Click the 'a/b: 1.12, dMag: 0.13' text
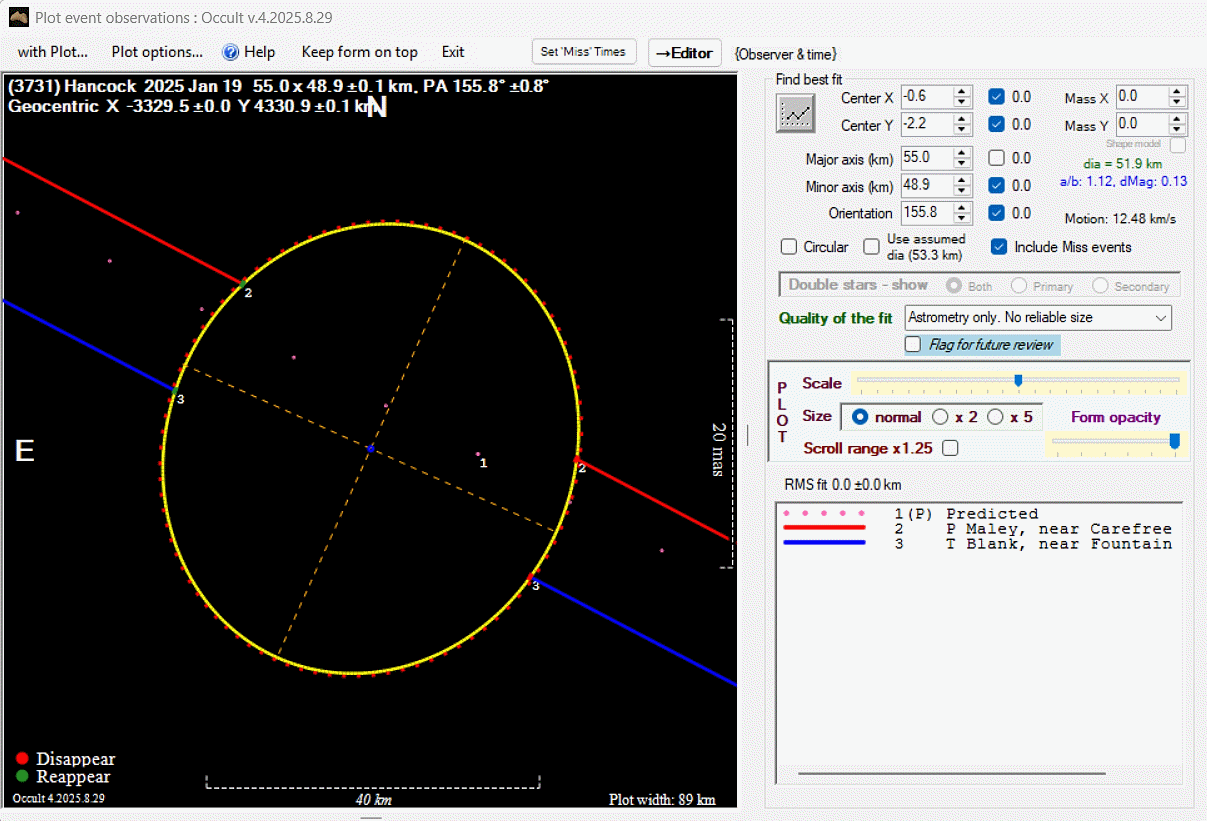1207x821 pixels. [x=1123, y=182]
